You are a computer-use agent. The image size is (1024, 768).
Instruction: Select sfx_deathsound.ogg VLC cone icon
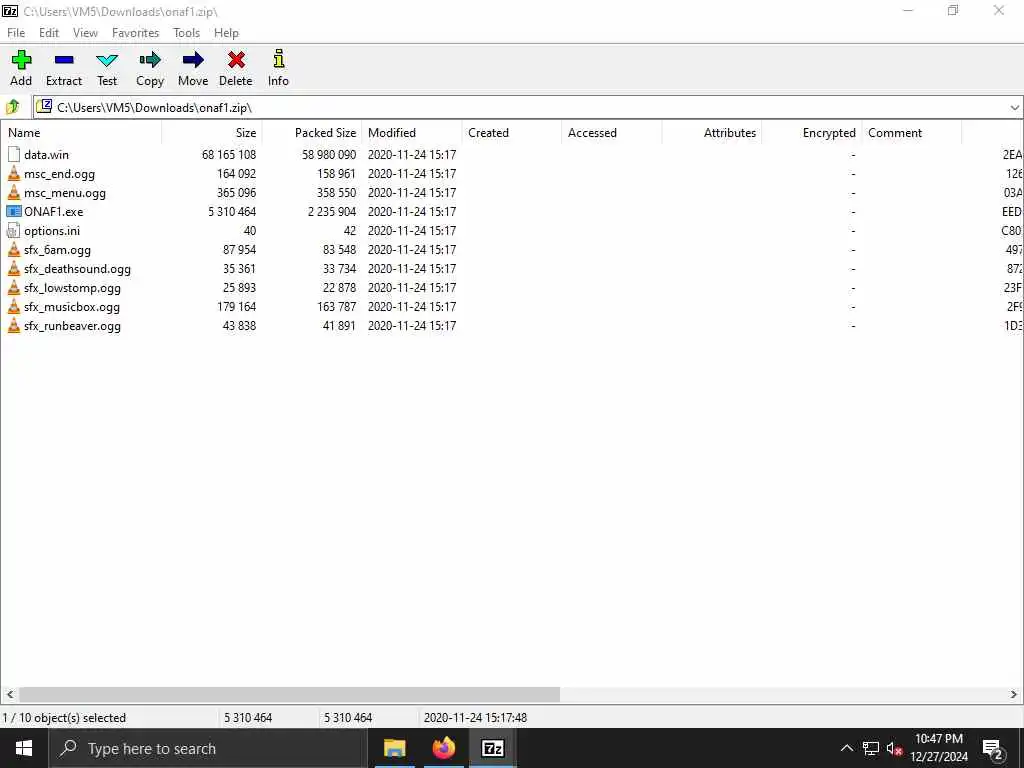pos(14,268)
